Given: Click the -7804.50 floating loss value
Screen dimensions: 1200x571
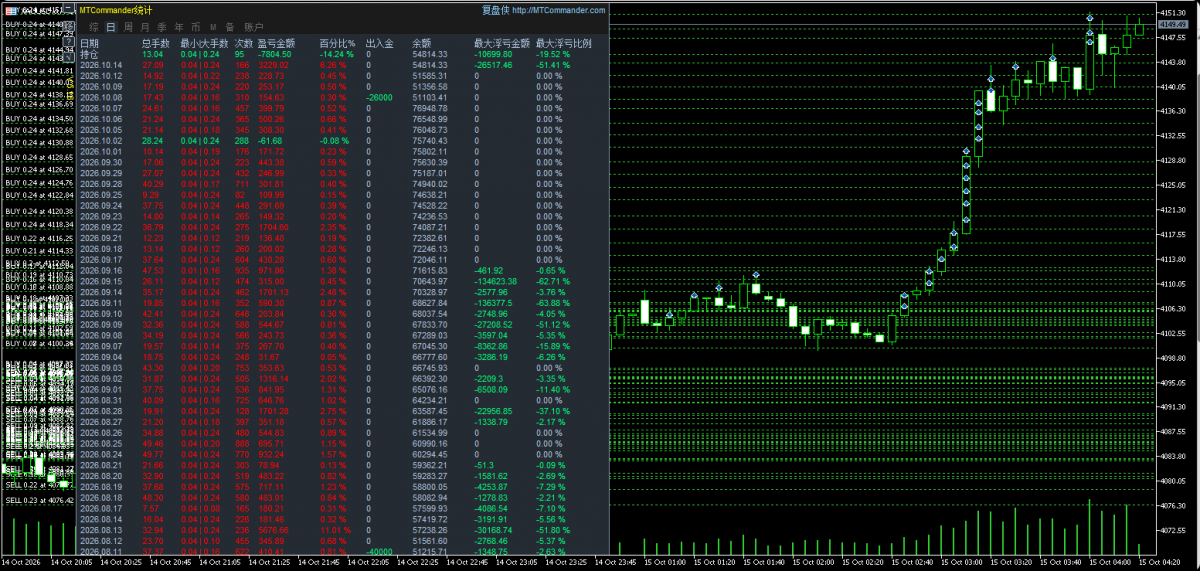Looking at the screenshot, I should 275,54.
